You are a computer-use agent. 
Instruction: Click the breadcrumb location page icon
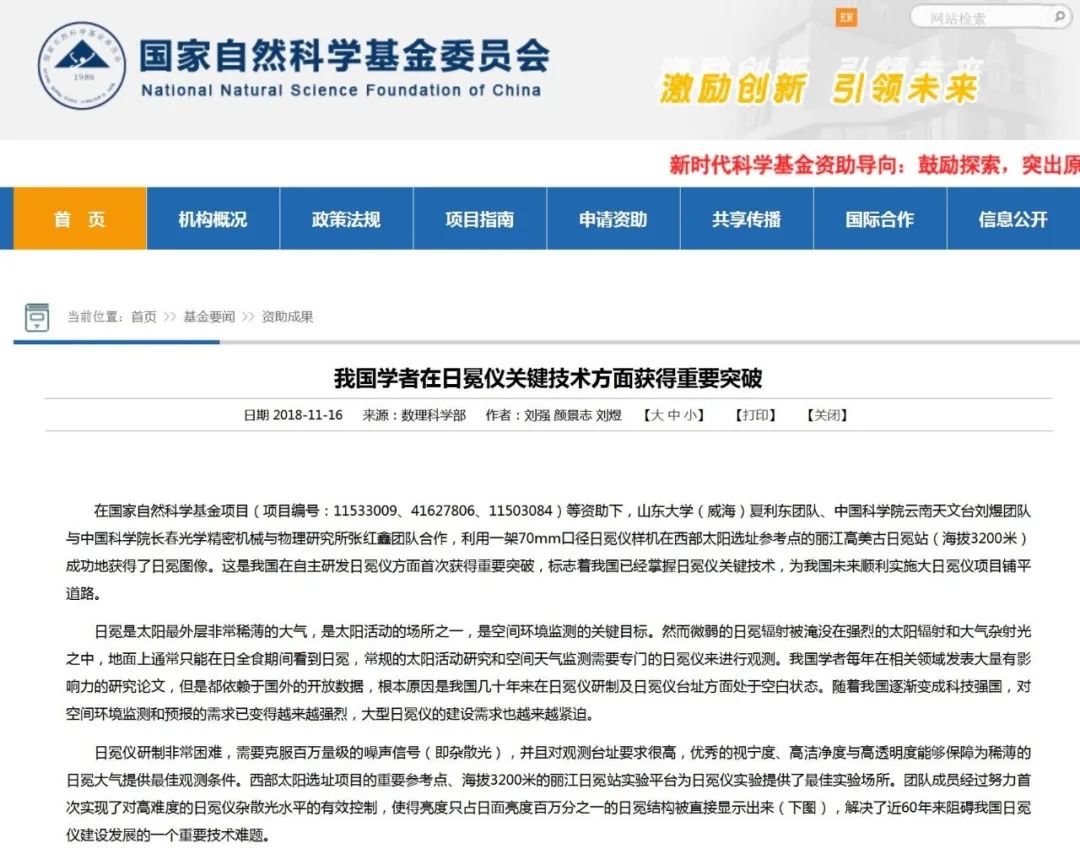[x=37, y=317]
